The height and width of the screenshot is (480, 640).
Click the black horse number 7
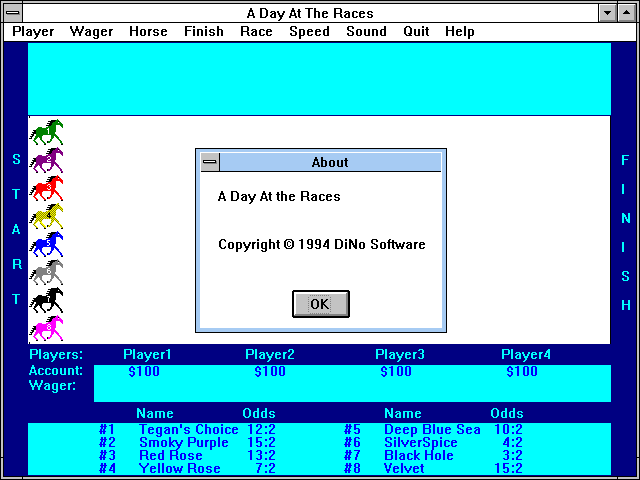pos(46,300)
